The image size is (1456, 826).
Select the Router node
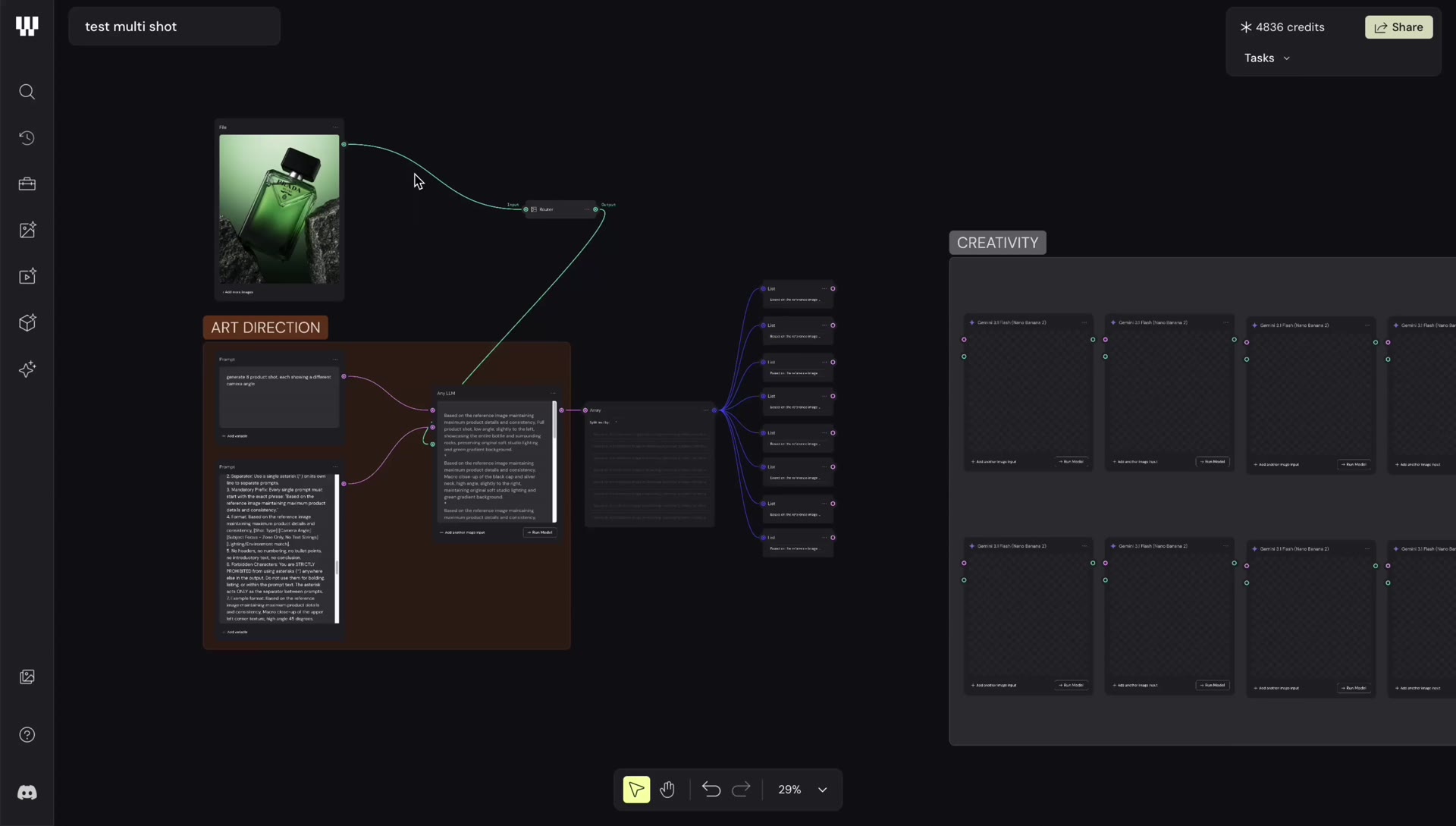560,209
